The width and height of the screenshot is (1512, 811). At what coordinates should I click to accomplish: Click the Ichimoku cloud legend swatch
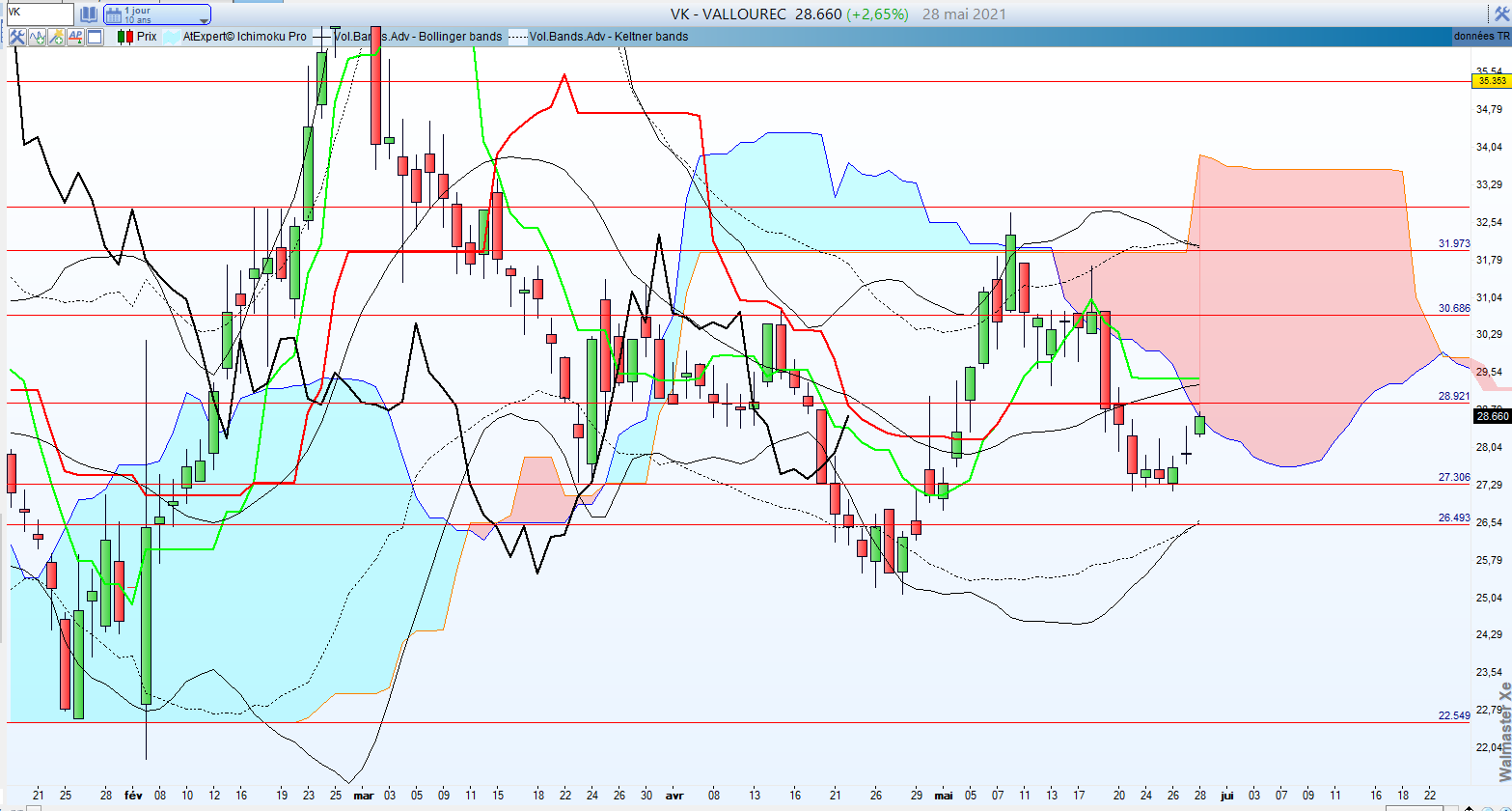tap(171, 37)
